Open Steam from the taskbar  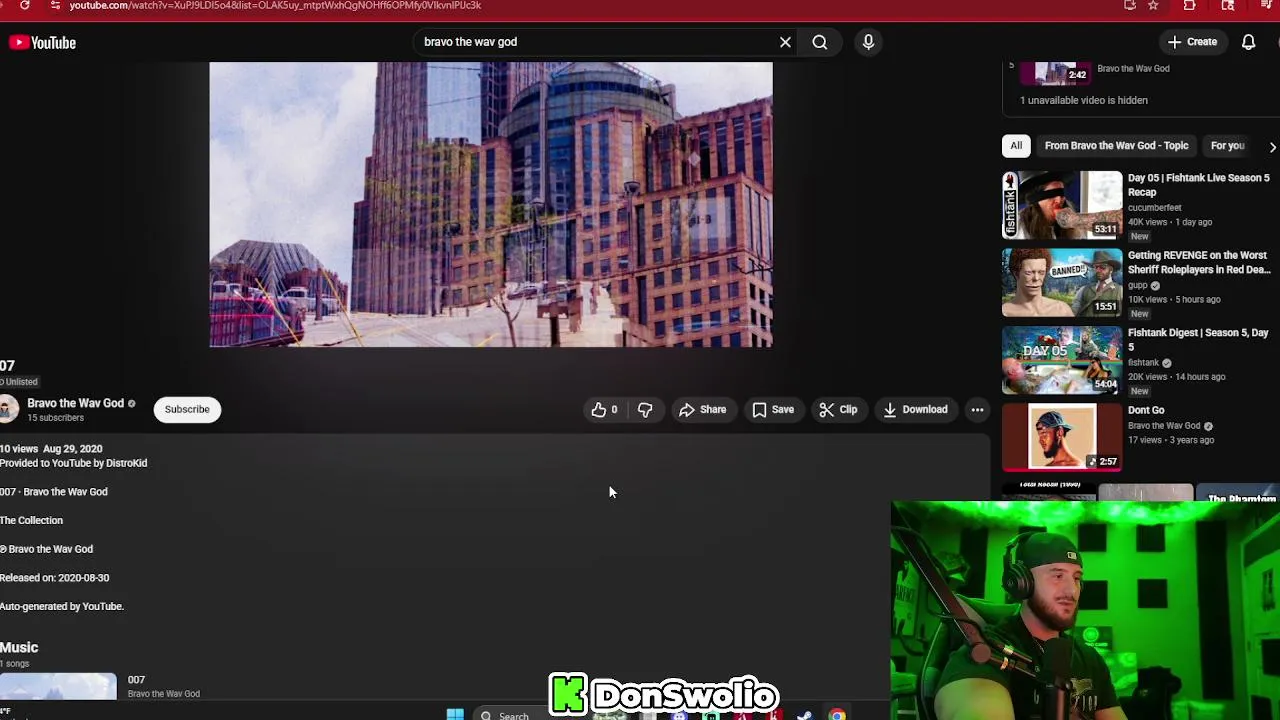click(804, 714)
